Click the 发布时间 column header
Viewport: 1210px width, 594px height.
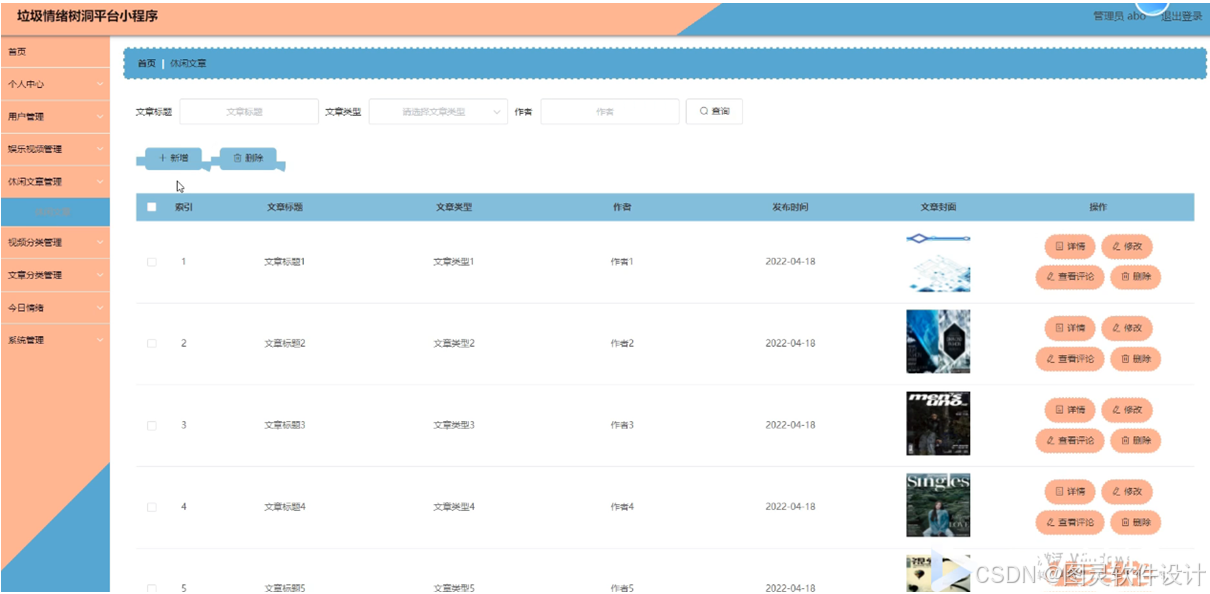coord(790,207)
